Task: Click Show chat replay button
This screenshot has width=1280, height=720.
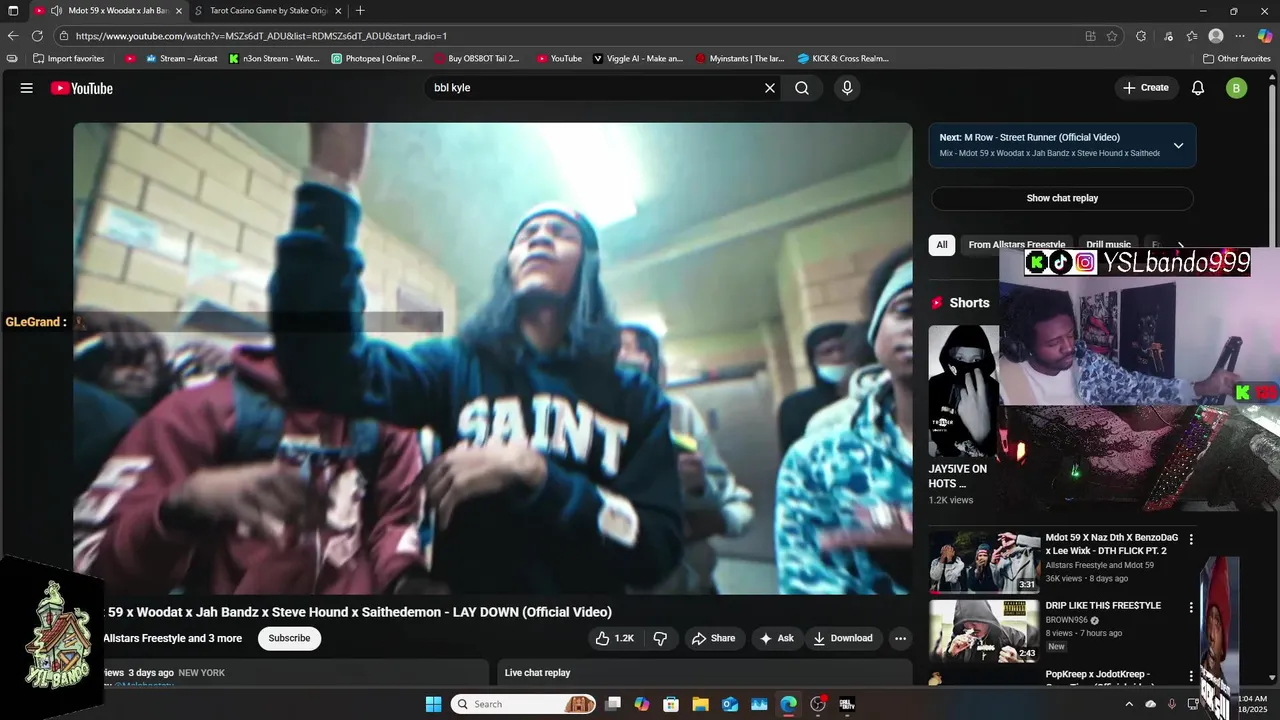Action: tap(1062, 198)
